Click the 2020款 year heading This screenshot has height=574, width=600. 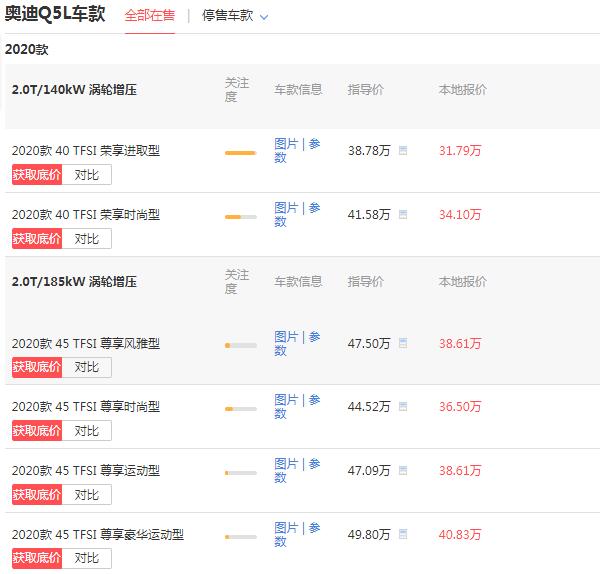(x=27, y=50)
